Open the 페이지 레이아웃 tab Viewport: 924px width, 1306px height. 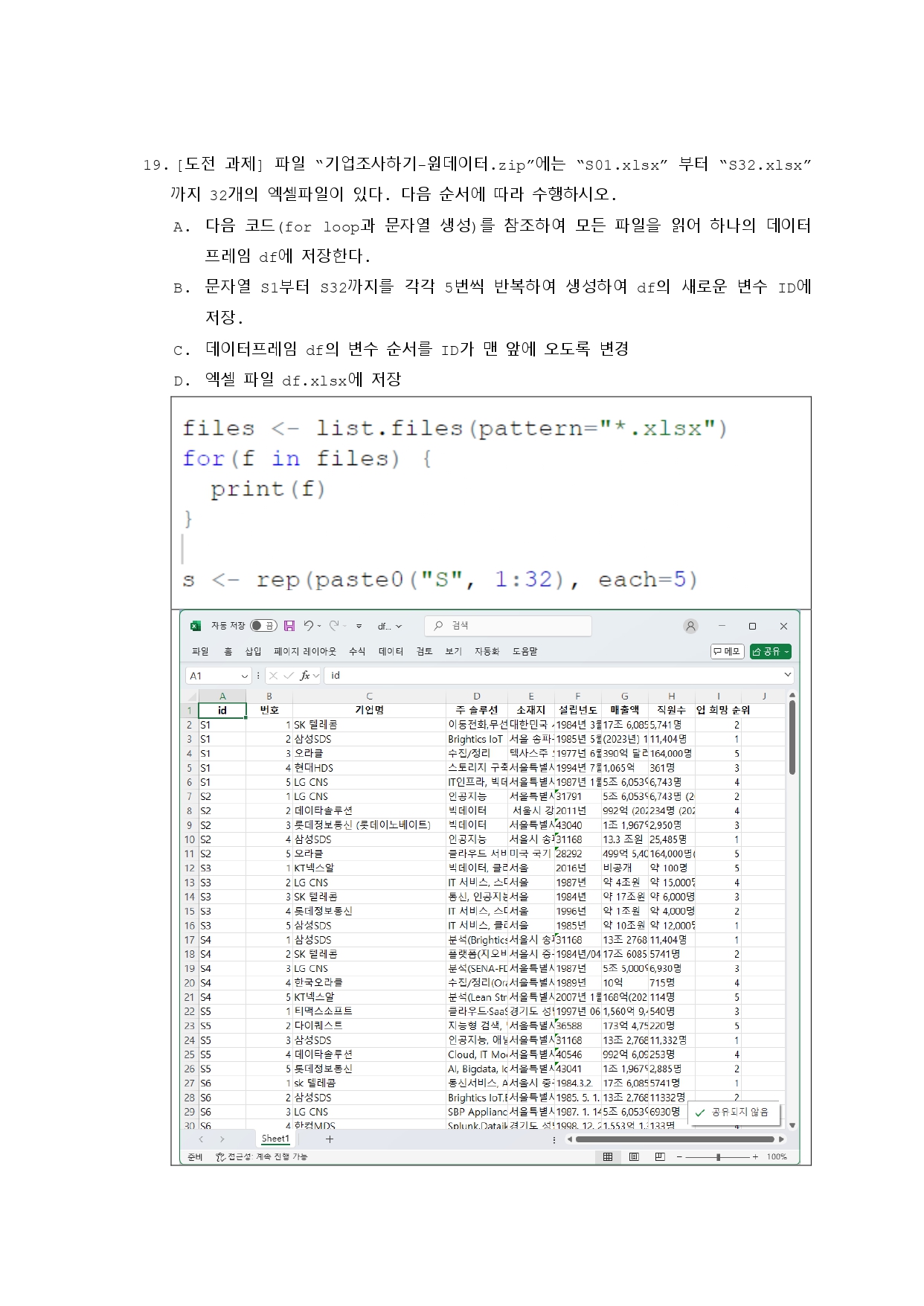click(x=305, y=651)
